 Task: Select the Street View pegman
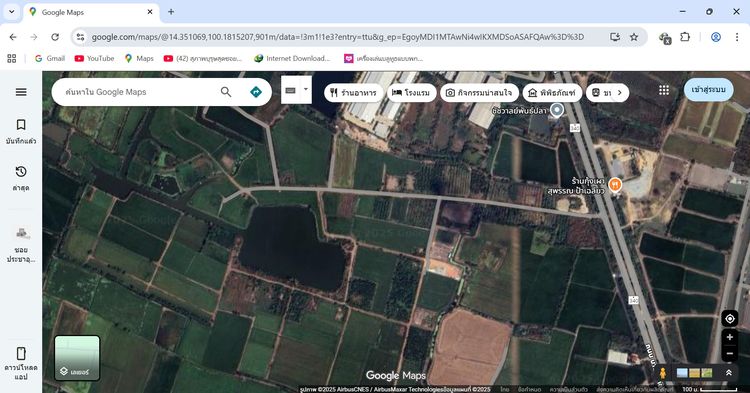point(663,373)
